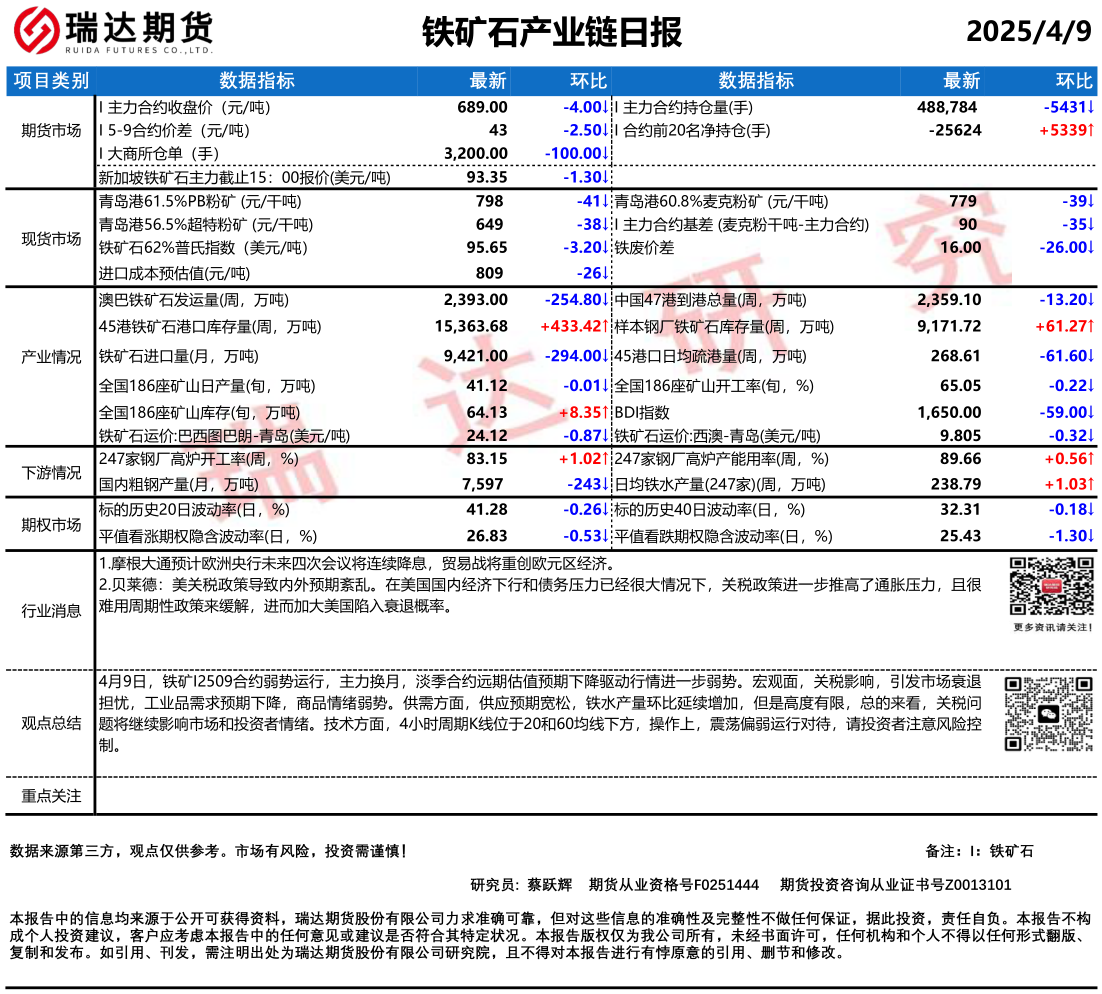Click the I 主力合约持仓量 indicator label

685,108
